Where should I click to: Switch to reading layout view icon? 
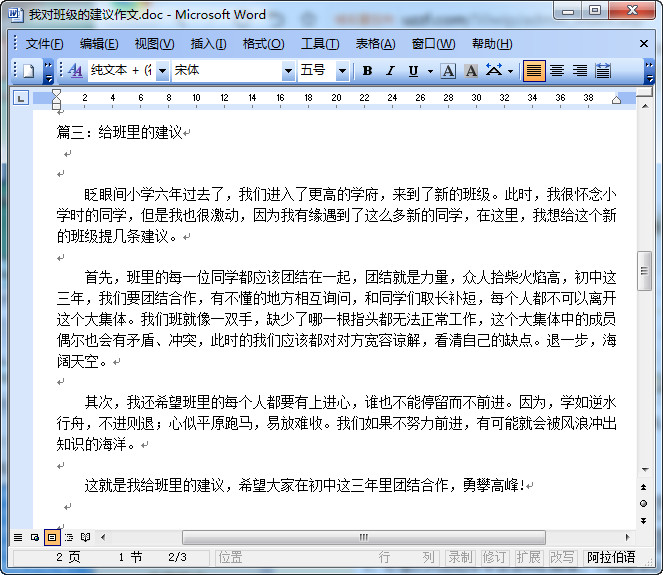tap(86, 538)
